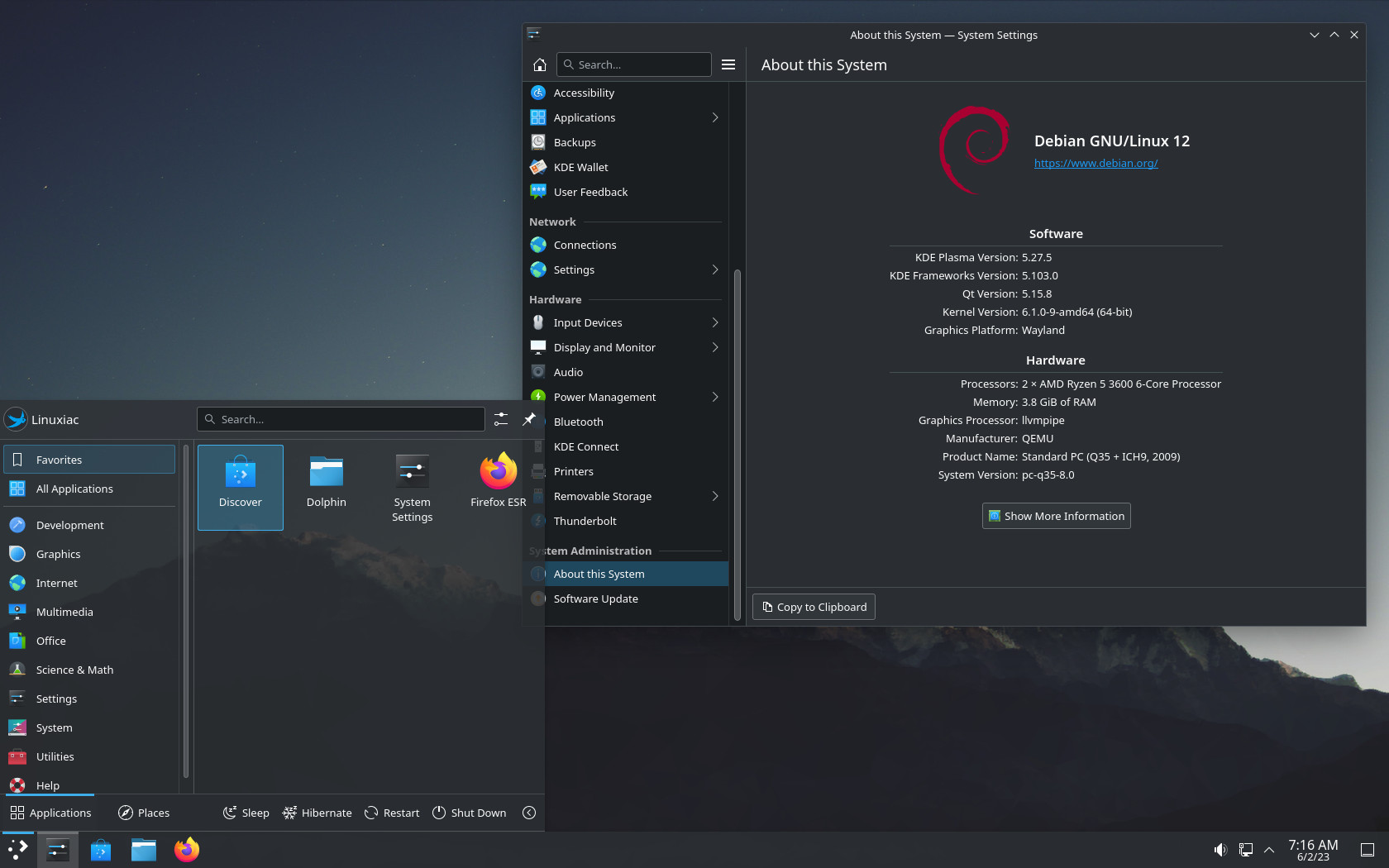This screenshot has width=1389, height=868.
Task: Launch Firefox ESR from launcher favorites
Action: pyautogui.click(x=499, y=487)
